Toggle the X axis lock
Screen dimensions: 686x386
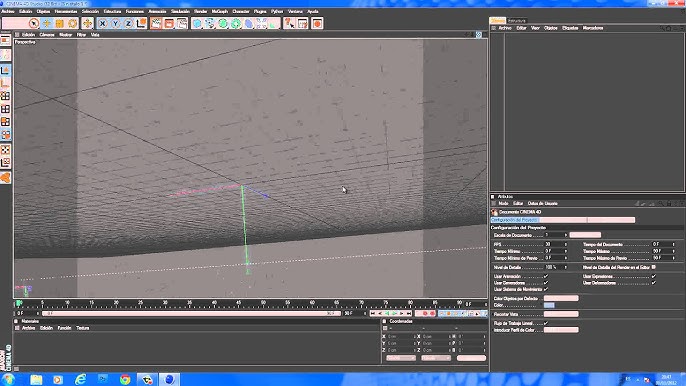pos(102,23)
